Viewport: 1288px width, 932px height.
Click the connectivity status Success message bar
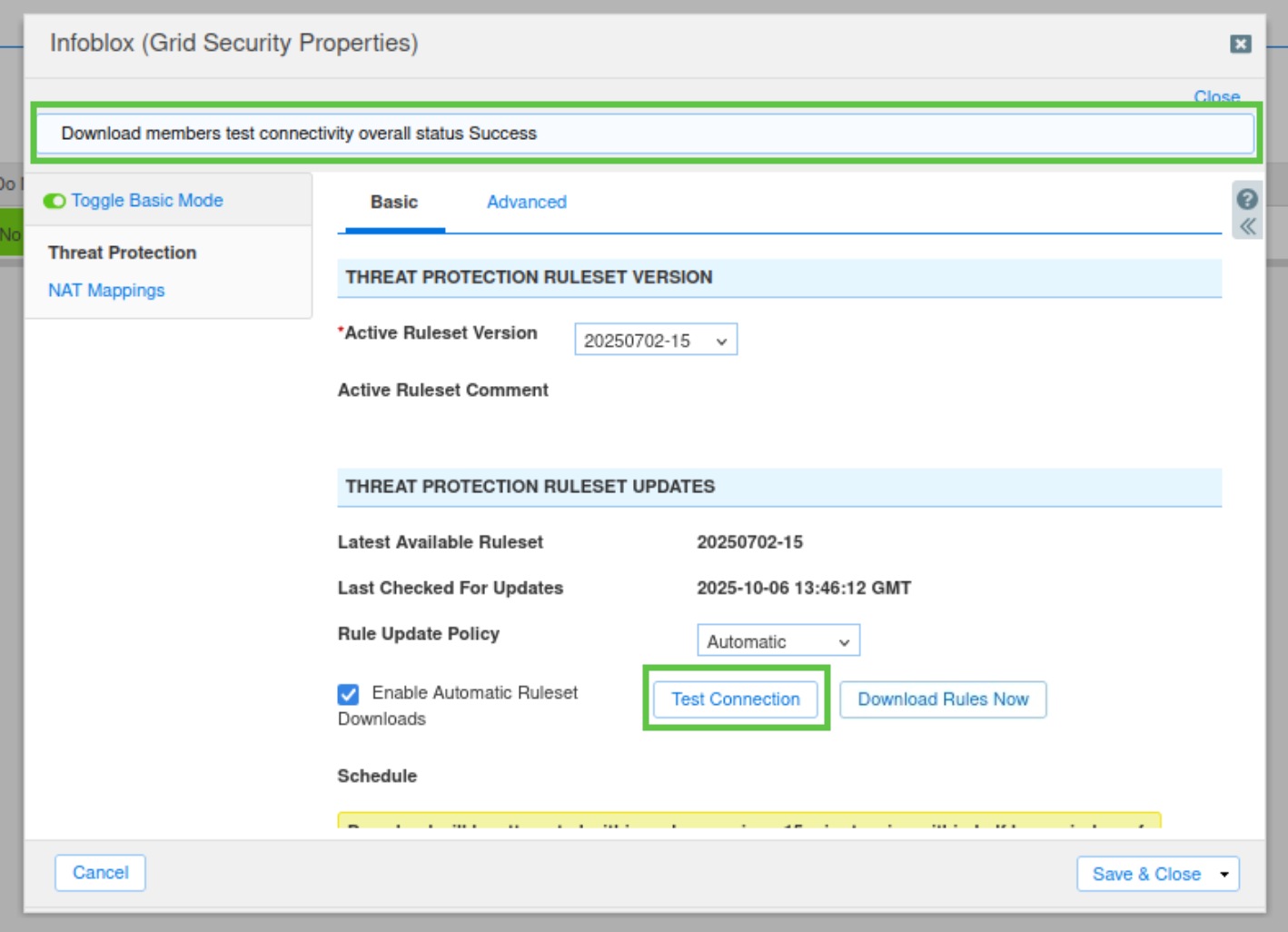(644, 134)
